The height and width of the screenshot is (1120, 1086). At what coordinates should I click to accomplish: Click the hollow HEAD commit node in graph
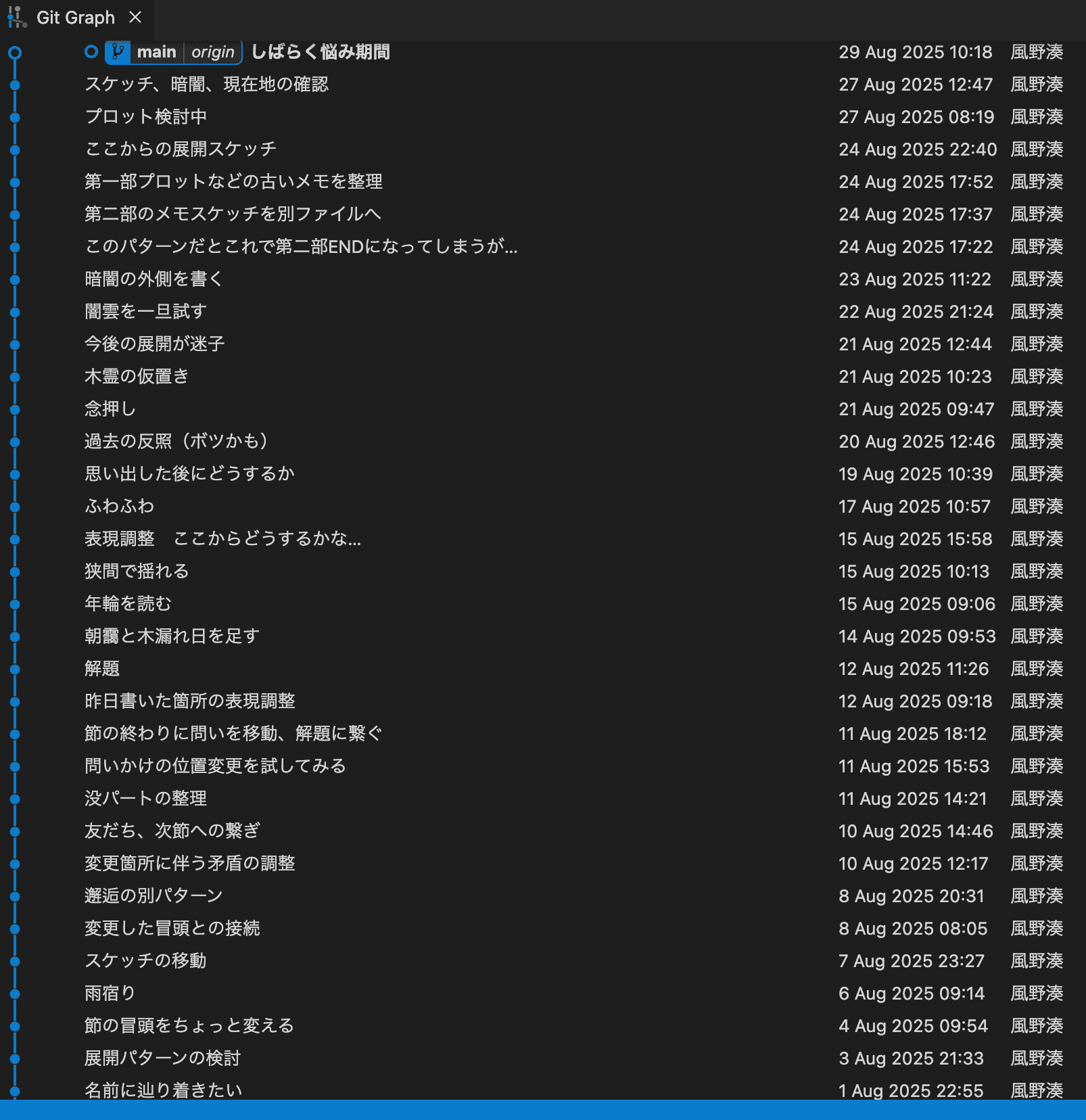(15, 53)
